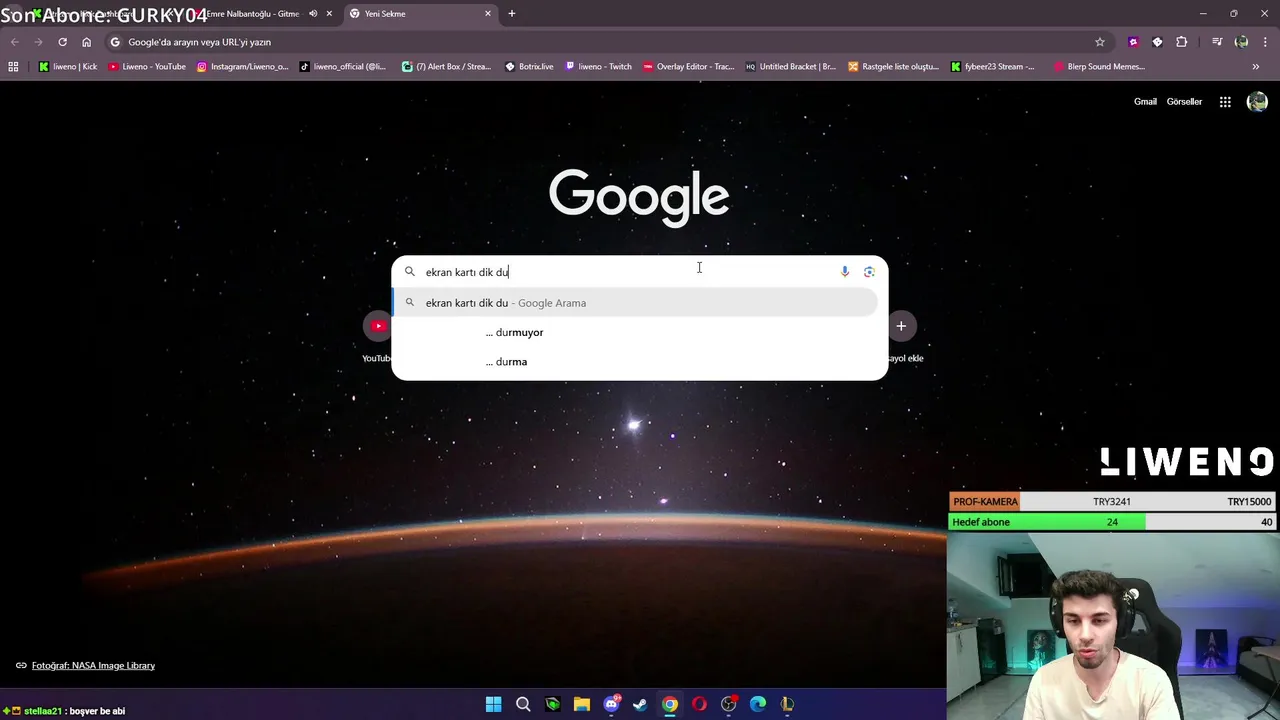Open League of Legends taskbar icon
The image size is (1280, 720).
(x=787, y=704)
